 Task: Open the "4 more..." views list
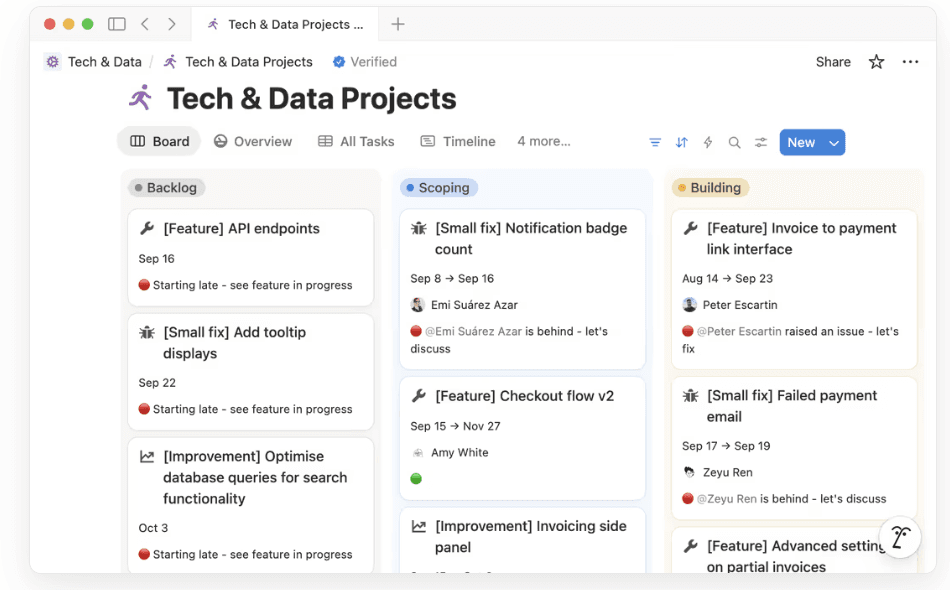(x=543, y=141)
